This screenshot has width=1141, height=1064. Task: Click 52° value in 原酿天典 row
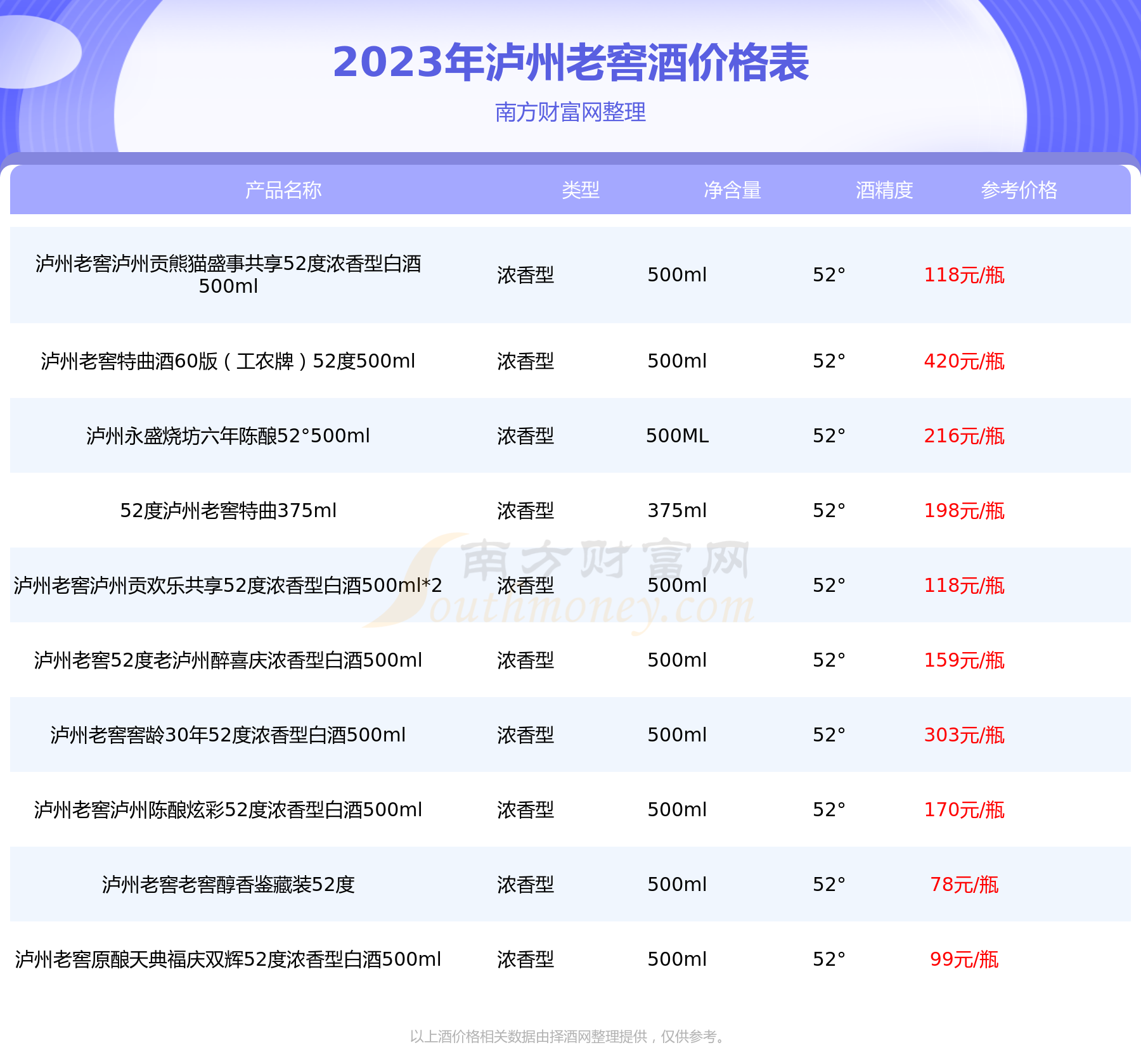pyautogui.click(x=829, y=959)
